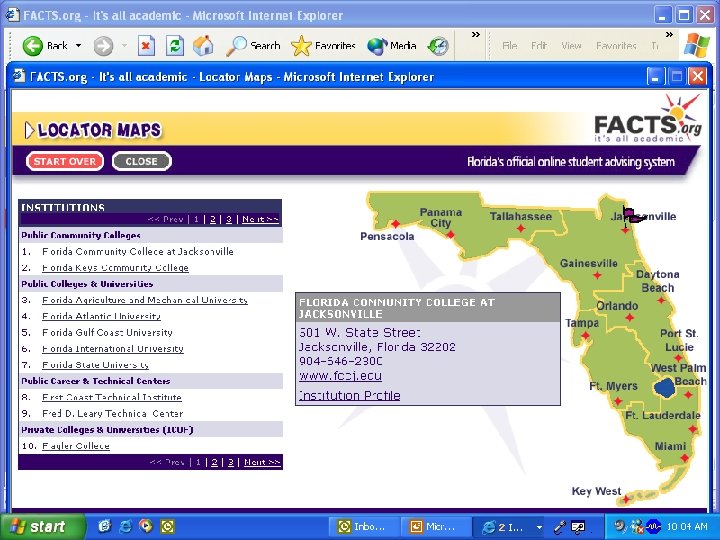
Task: Open grouped Internet Explorer taskbar button
Action: tap(509, 527)
